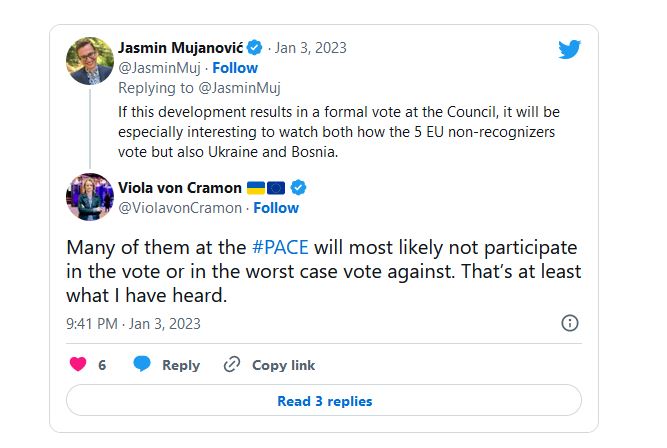Click the blue reply speech bubble icon

tap(142, 364)
